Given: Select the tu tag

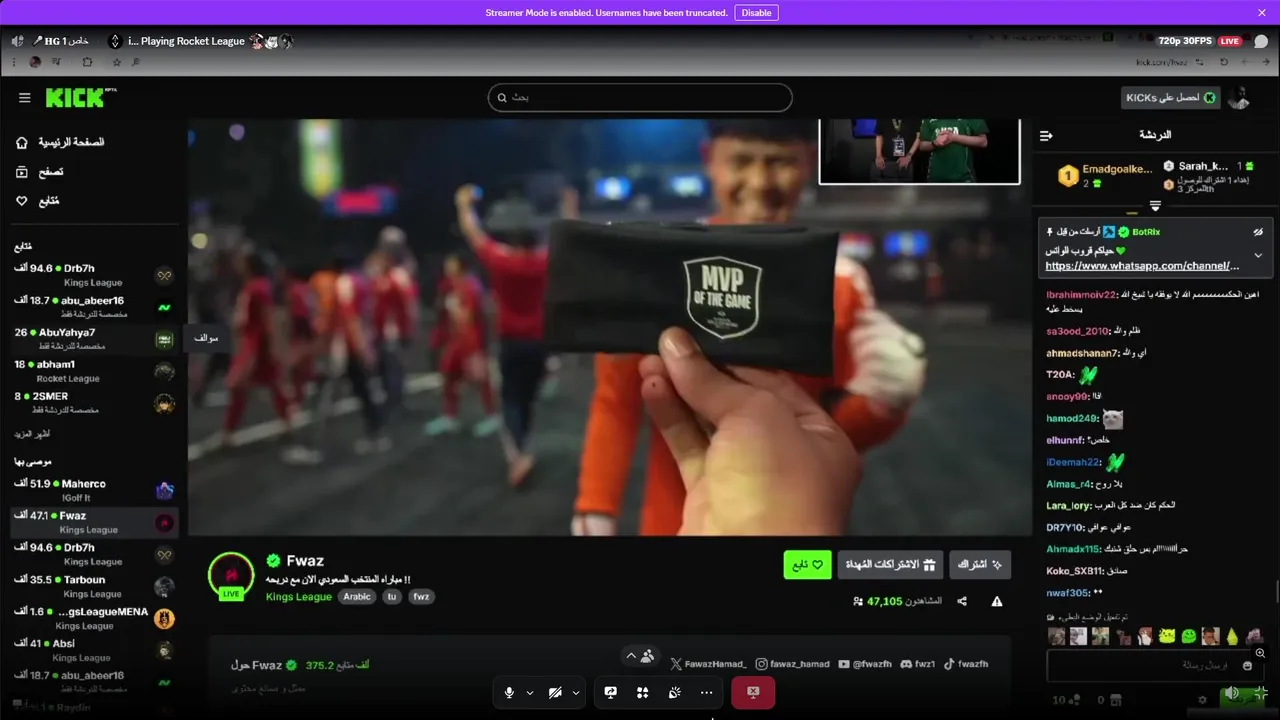Looking at the screenshot, I should [391, 596].
